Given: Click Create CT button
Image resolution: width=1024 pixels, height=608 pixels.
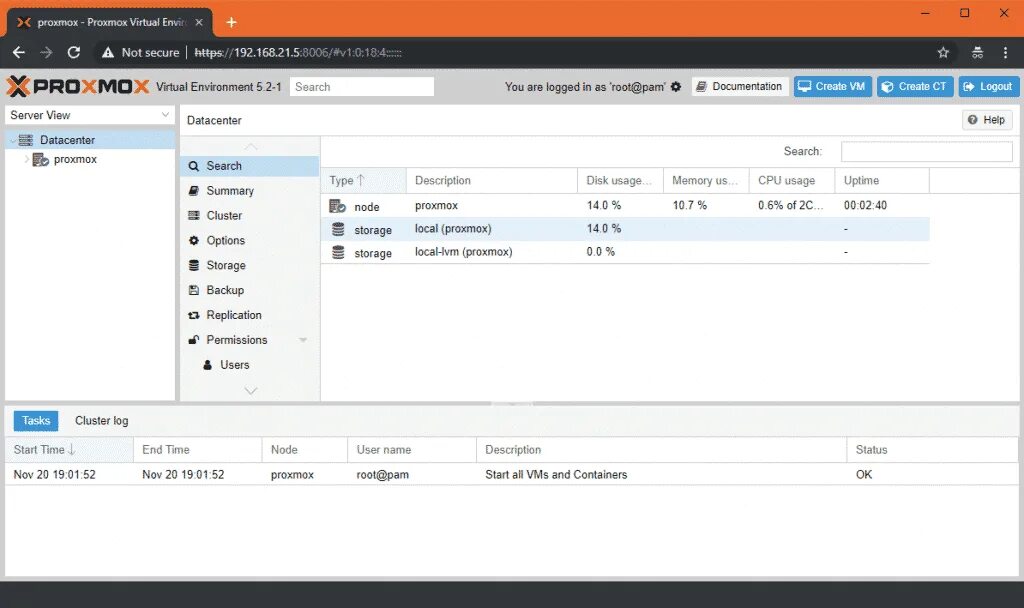Looking at the screenshot, I should 914,86.
